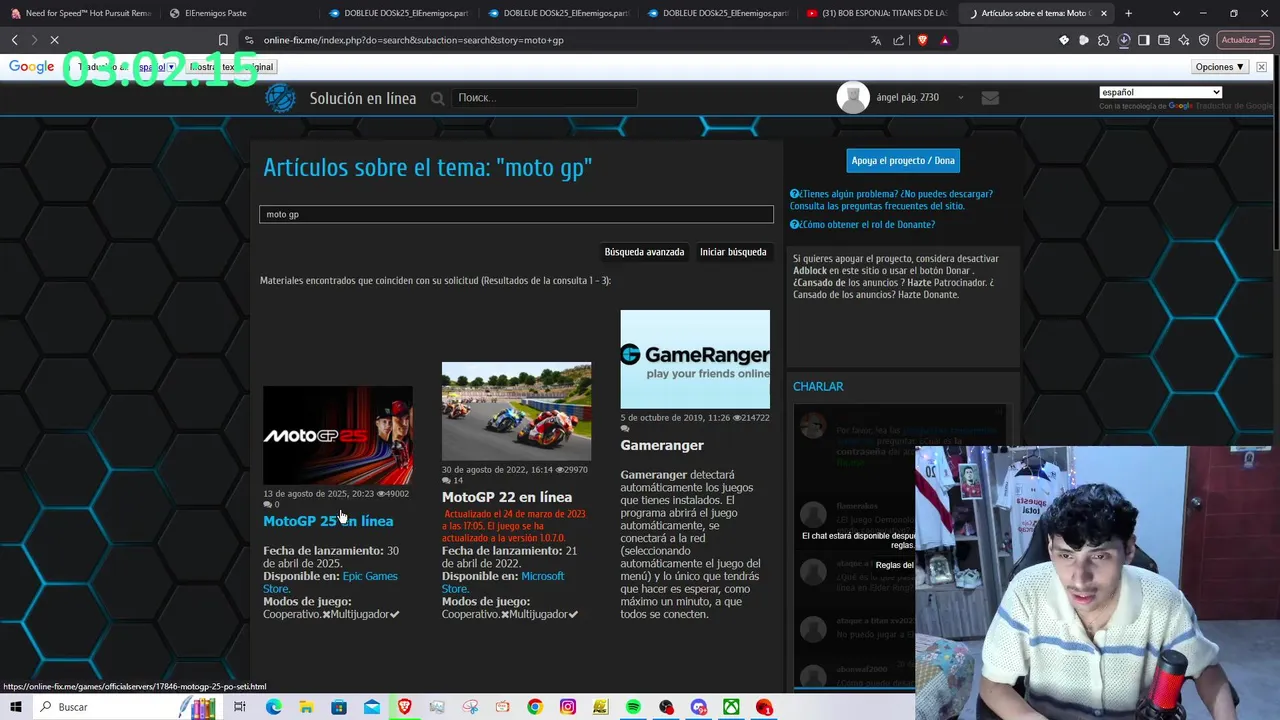Open Epic Games Store link
The height and width of the screenshot is (720, 1280).
[x=330, y=582]
